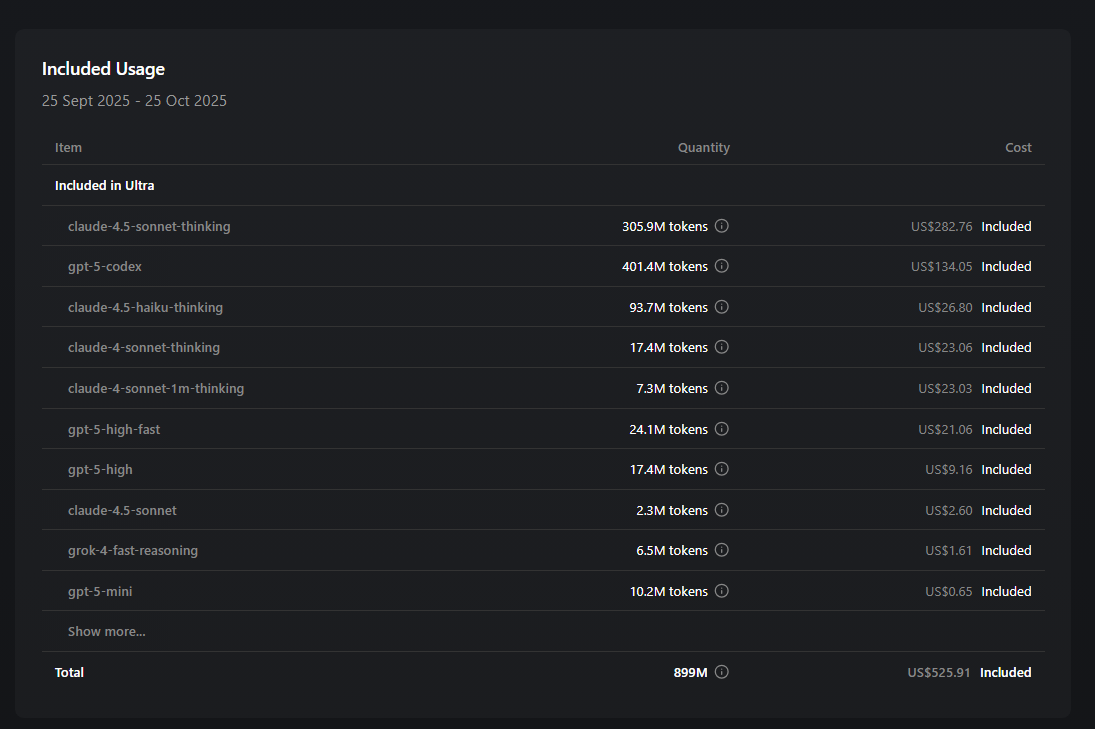This screenshot has width=1095, height=729.
Task: Click the US$9.16 cost value
Action: (x=948, y=470)
